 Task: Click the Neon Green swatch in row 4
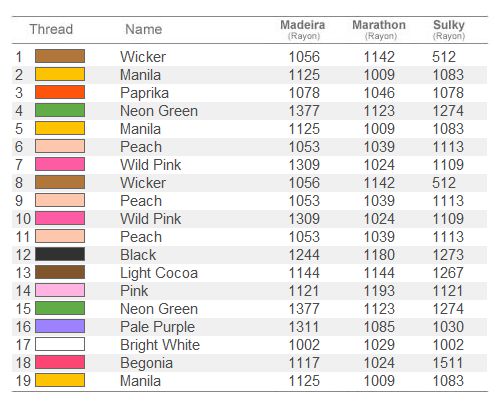(60, 110)
